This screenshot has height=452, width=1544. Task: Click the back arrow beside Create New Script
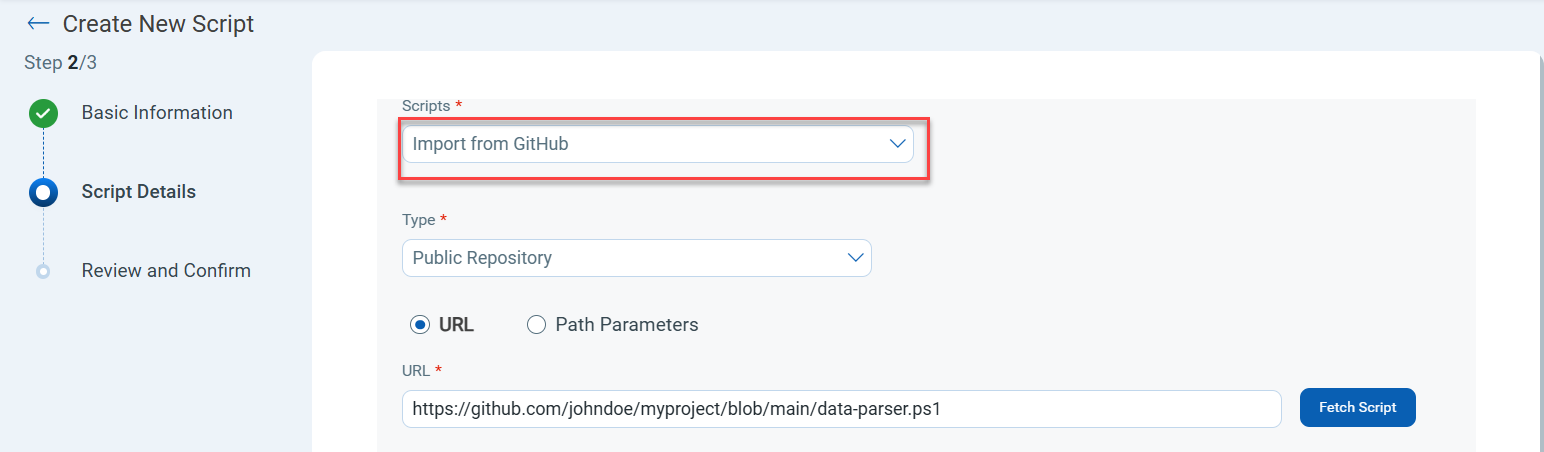click(38, 23)
